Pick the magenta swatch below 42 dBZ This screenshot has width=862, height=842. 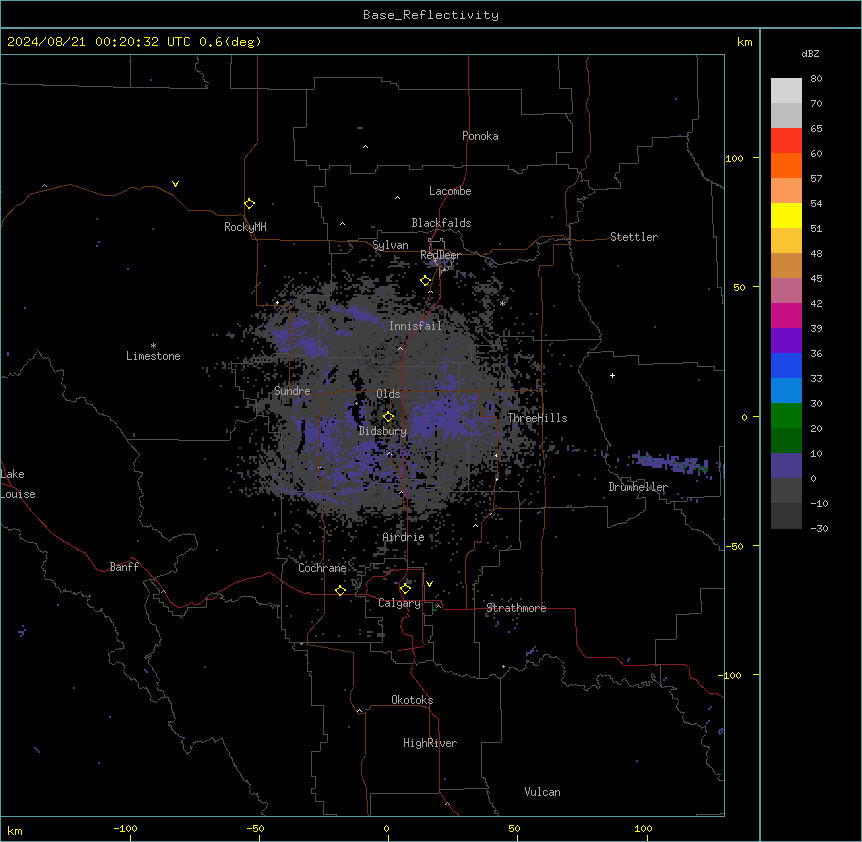tap(786, 315)
